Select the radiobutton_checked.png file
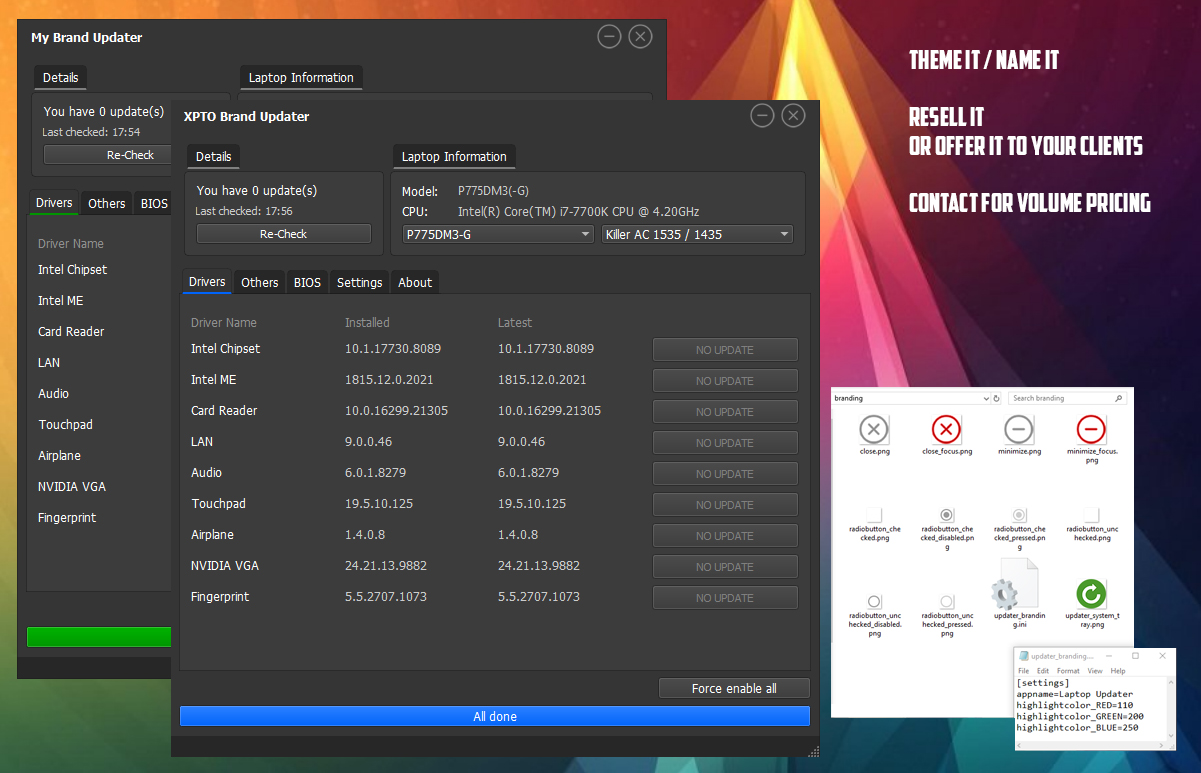 874,513
